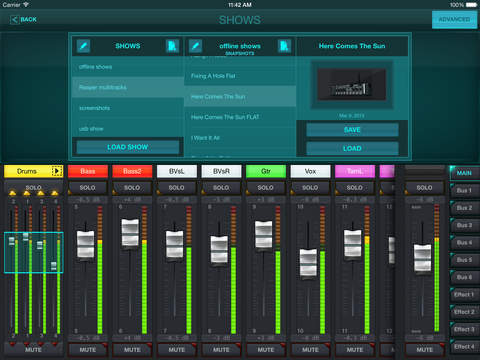Switch to the Bus 1 tab
The height and width of the screenshot is (360, 480).
coord(464,190)
